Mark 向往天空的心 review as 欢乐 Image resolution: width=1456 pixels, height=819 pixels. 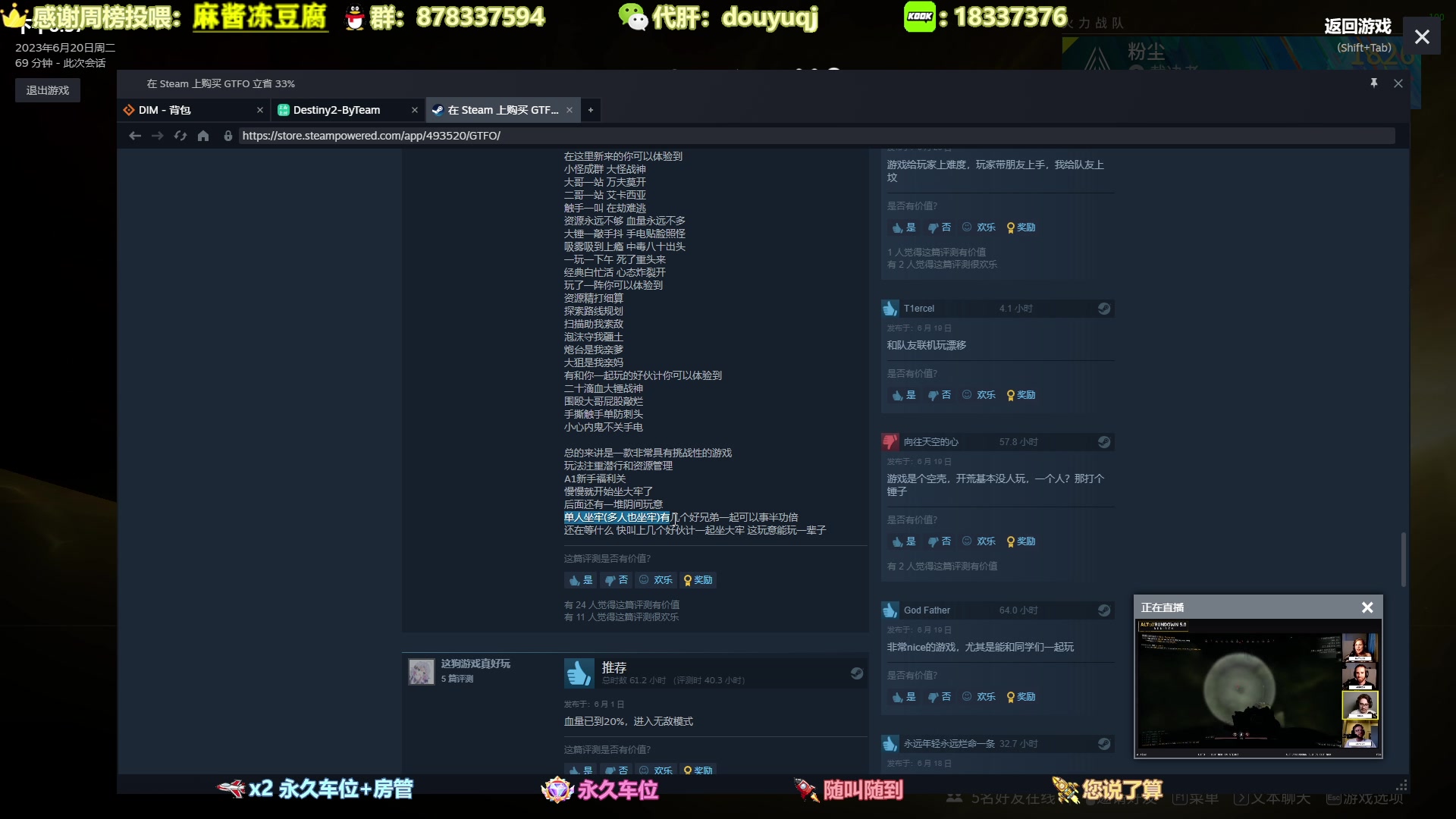979,541
